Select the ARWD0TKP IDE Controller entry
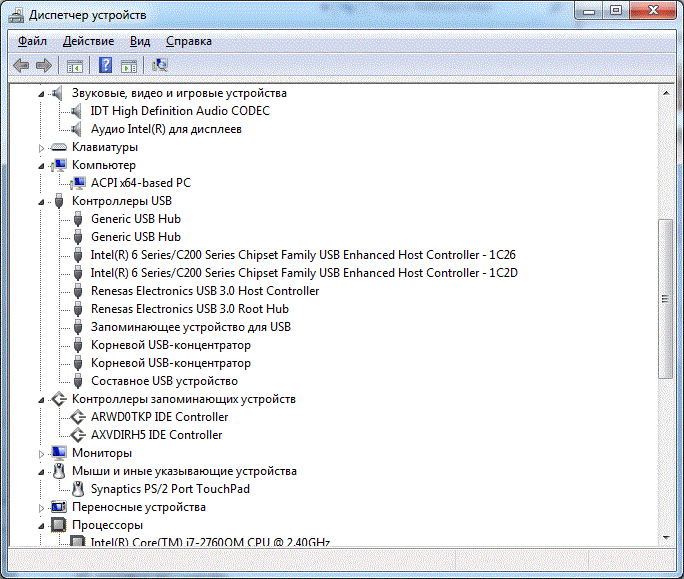This screenshot has height=579, width=684. [x=159, y=417]
